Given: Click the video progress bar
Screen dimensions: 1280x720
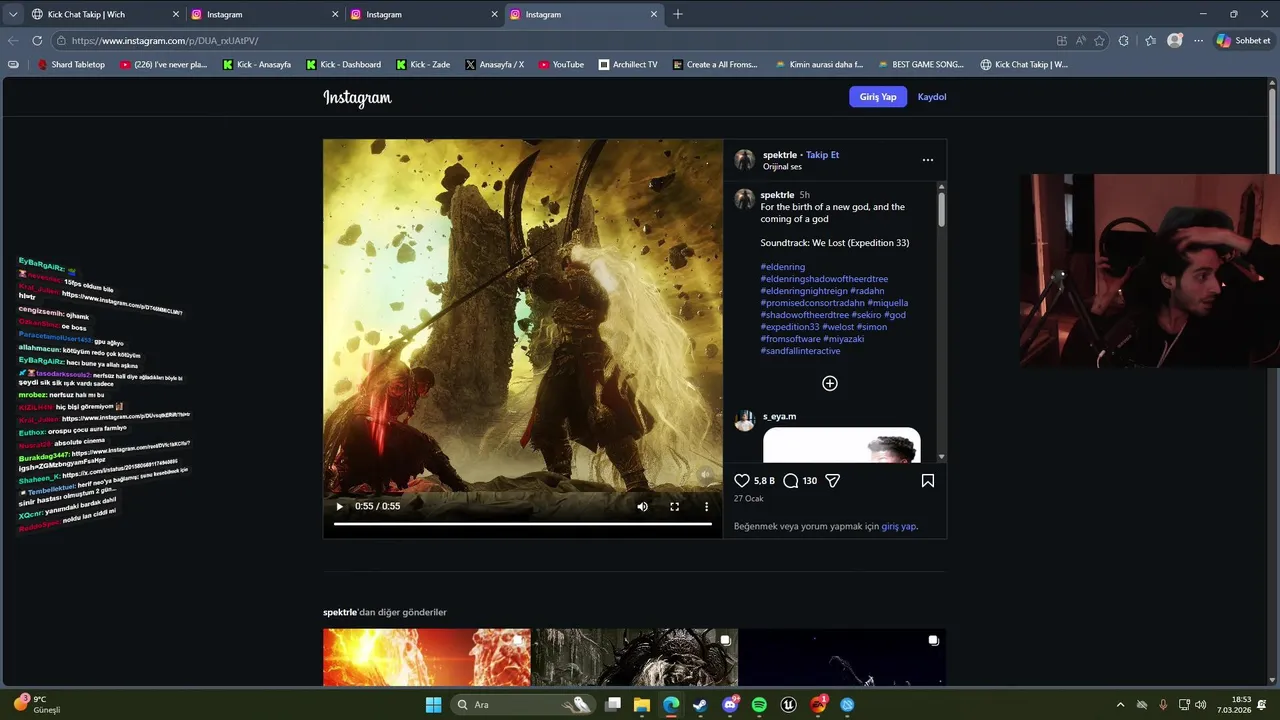Looking at the screenshot, I should coord(522,523).
